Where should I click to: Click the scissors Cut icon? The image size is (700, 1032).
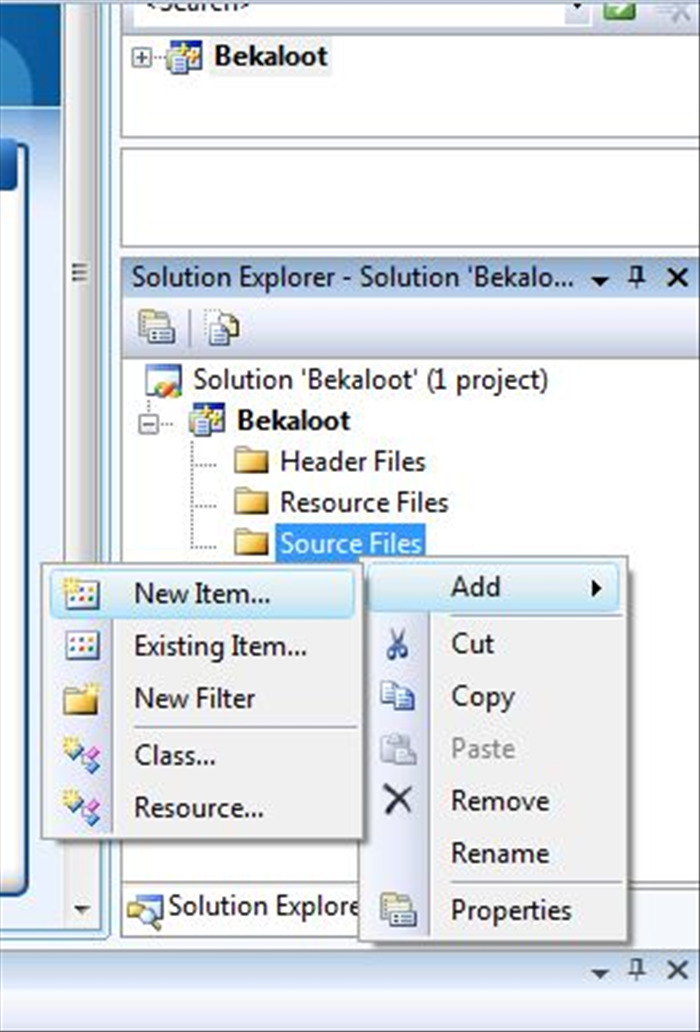pyautogui.click(x=397, y=644)
